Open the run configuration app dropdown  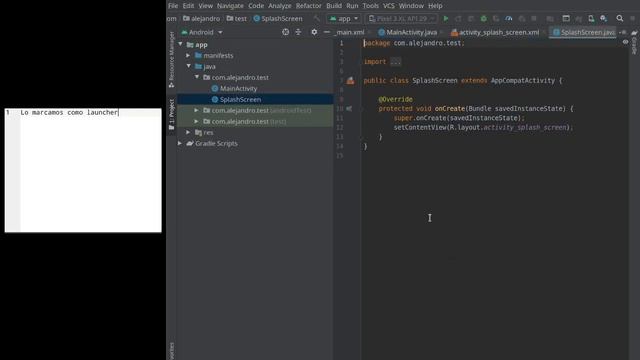(x=344, y=18)
